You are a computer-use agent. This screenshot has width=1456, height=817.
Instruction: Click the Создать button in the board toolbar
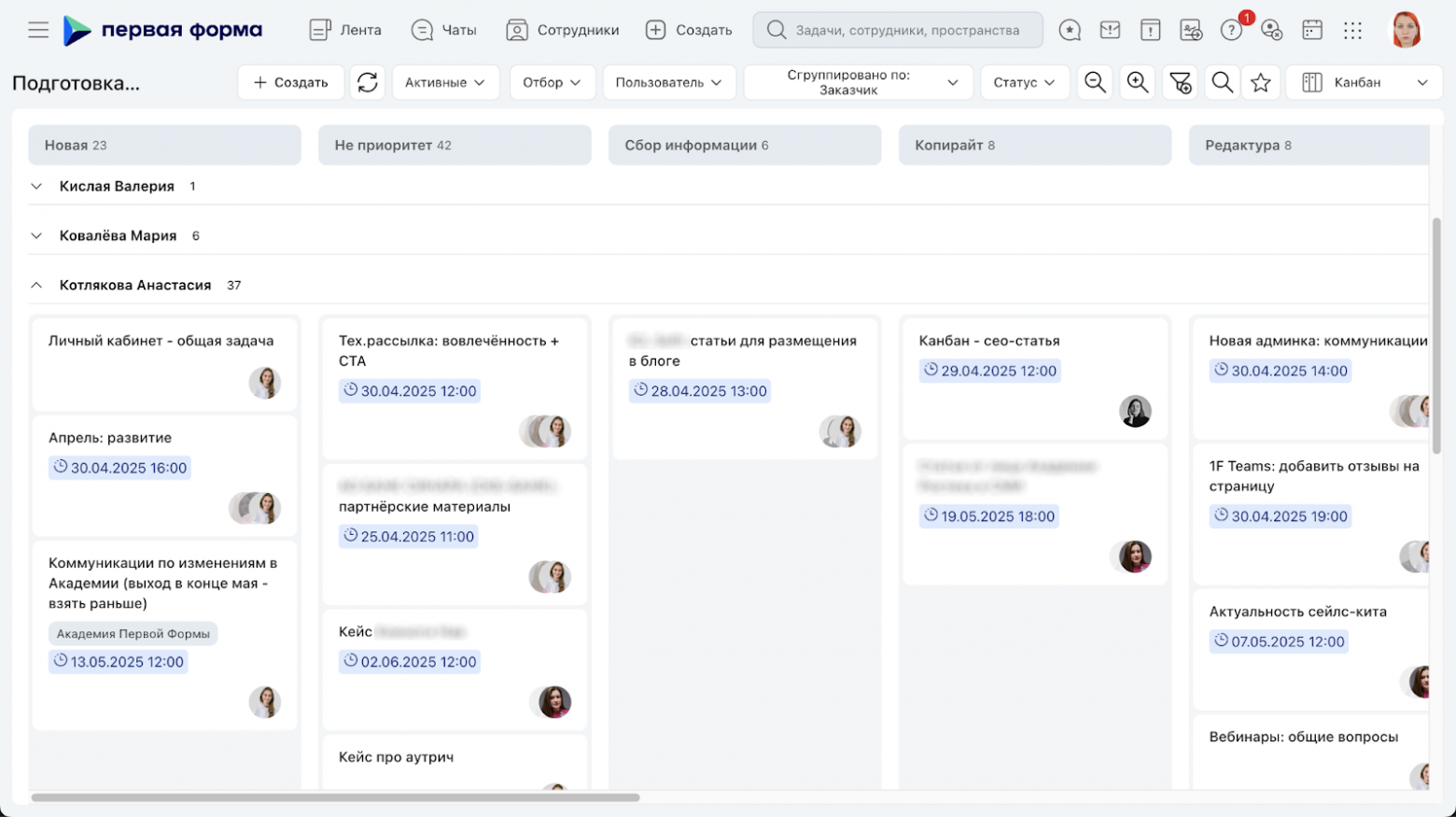[x=290, y=82]
